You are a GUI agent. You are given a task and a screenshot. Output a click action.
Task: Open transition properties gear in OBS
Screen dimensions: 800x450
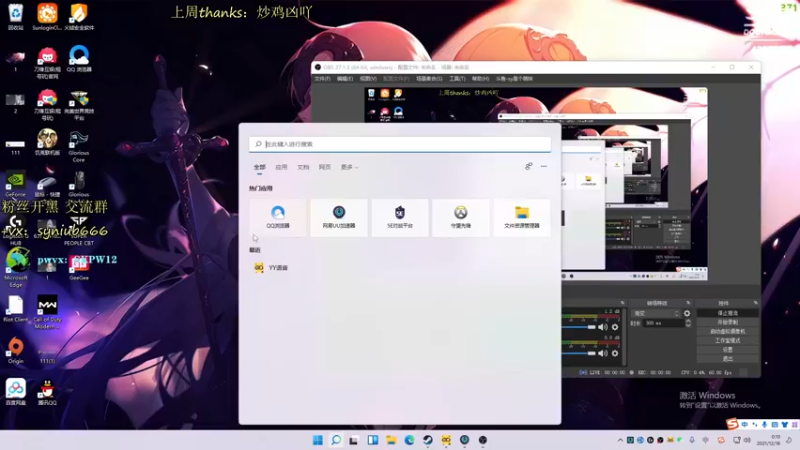pos(687,313)
